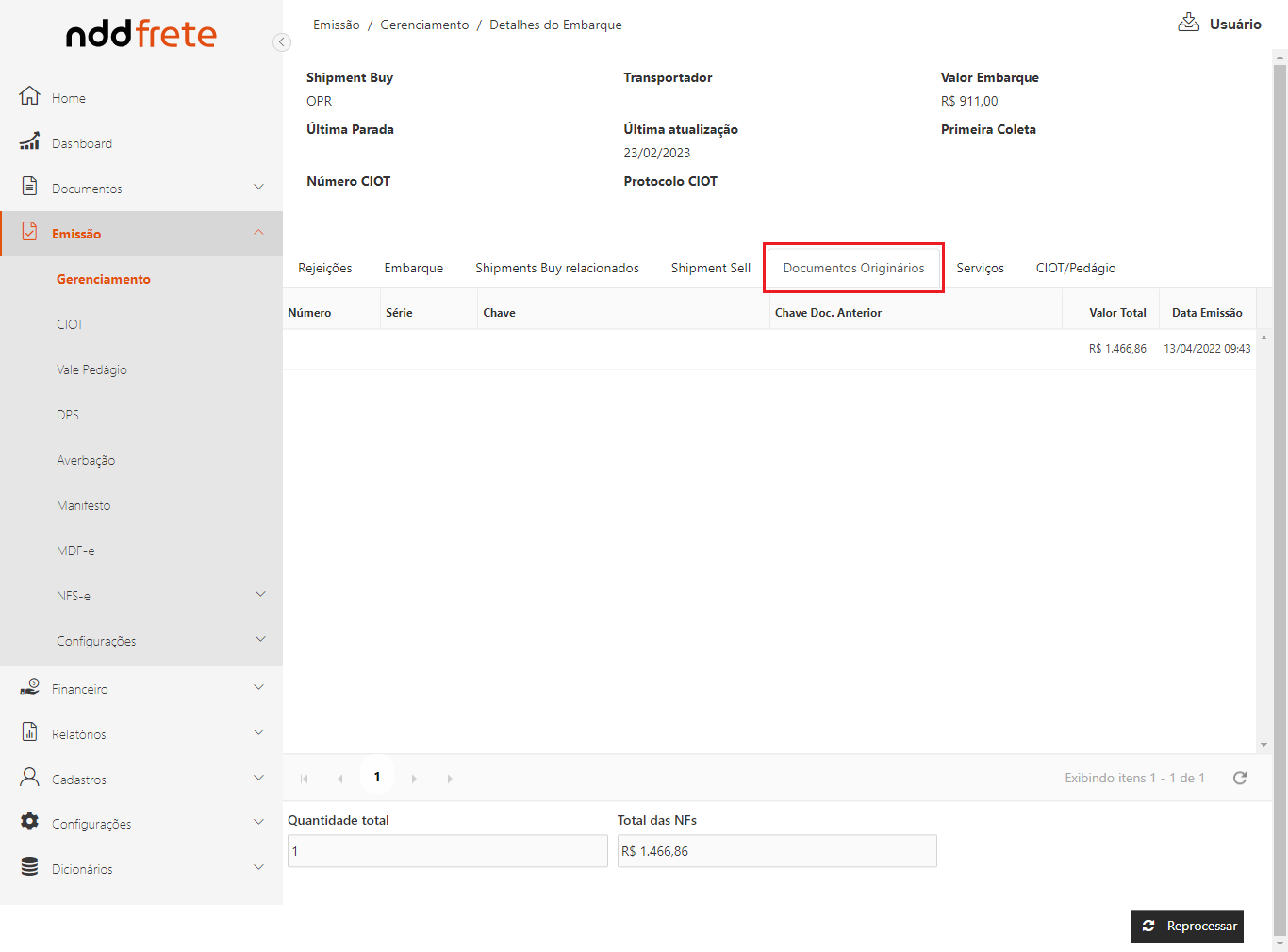Click the Relatórios report icon
Viewport: 1288px width, 952px height.
(x=30, y=732)
